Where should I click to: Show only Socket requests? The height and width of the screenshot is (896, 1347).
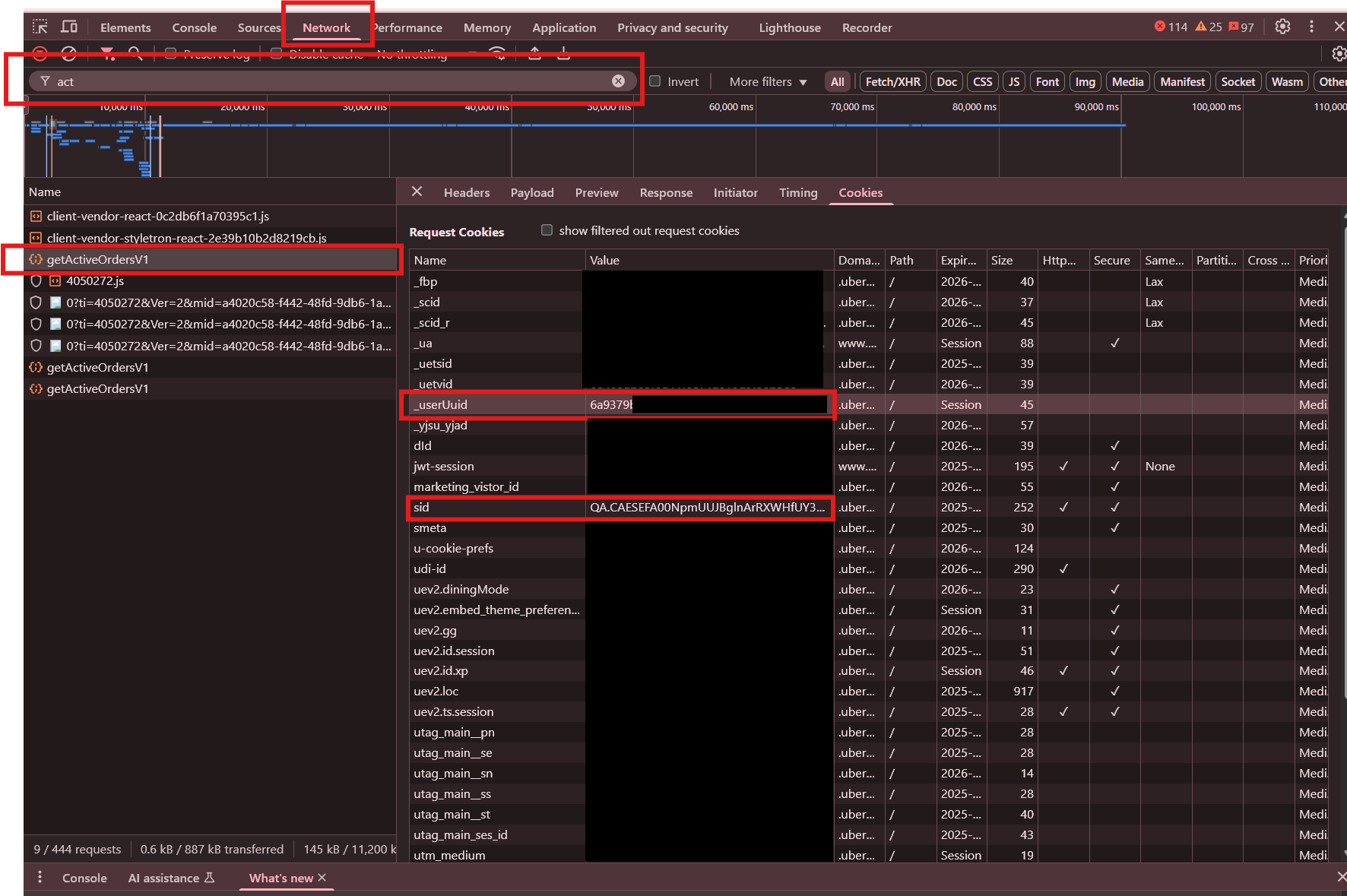click(1238, 81)
